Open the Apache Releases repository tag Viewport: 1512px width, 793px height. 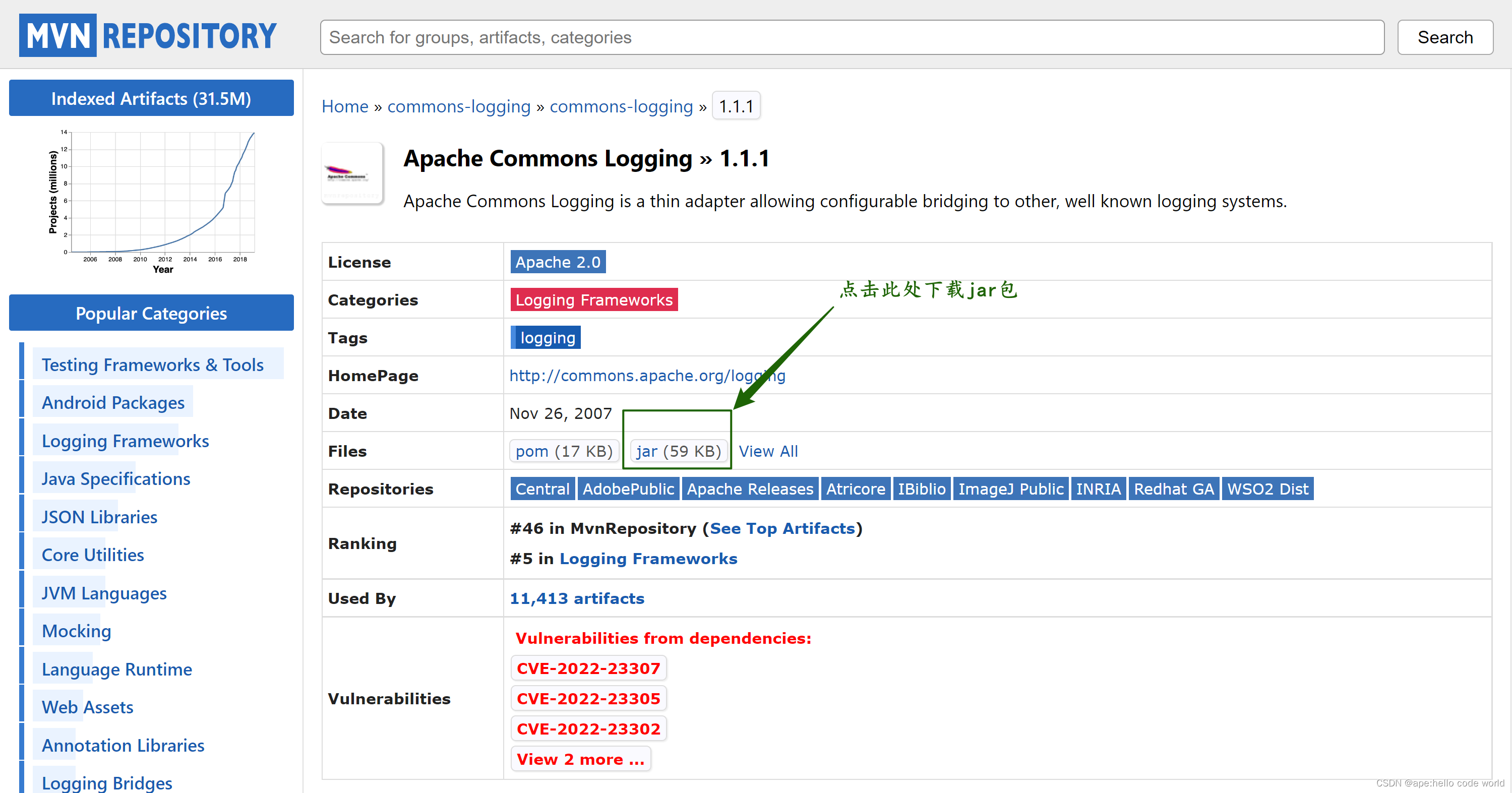pyautogui.click(x=750, y=489)
